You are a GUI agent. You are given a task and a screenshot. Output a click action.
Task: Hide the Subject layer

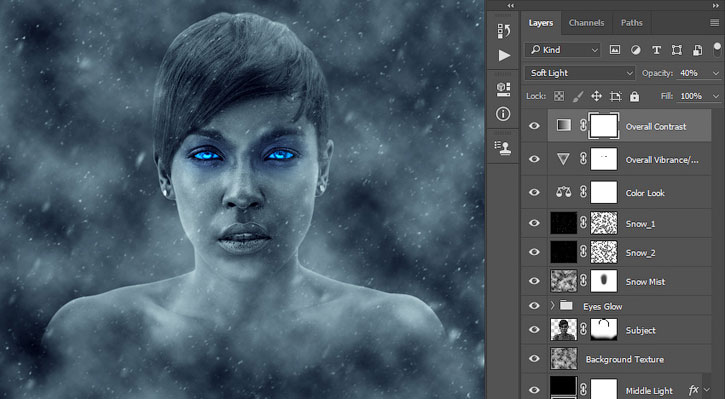[x=534, y=329]
